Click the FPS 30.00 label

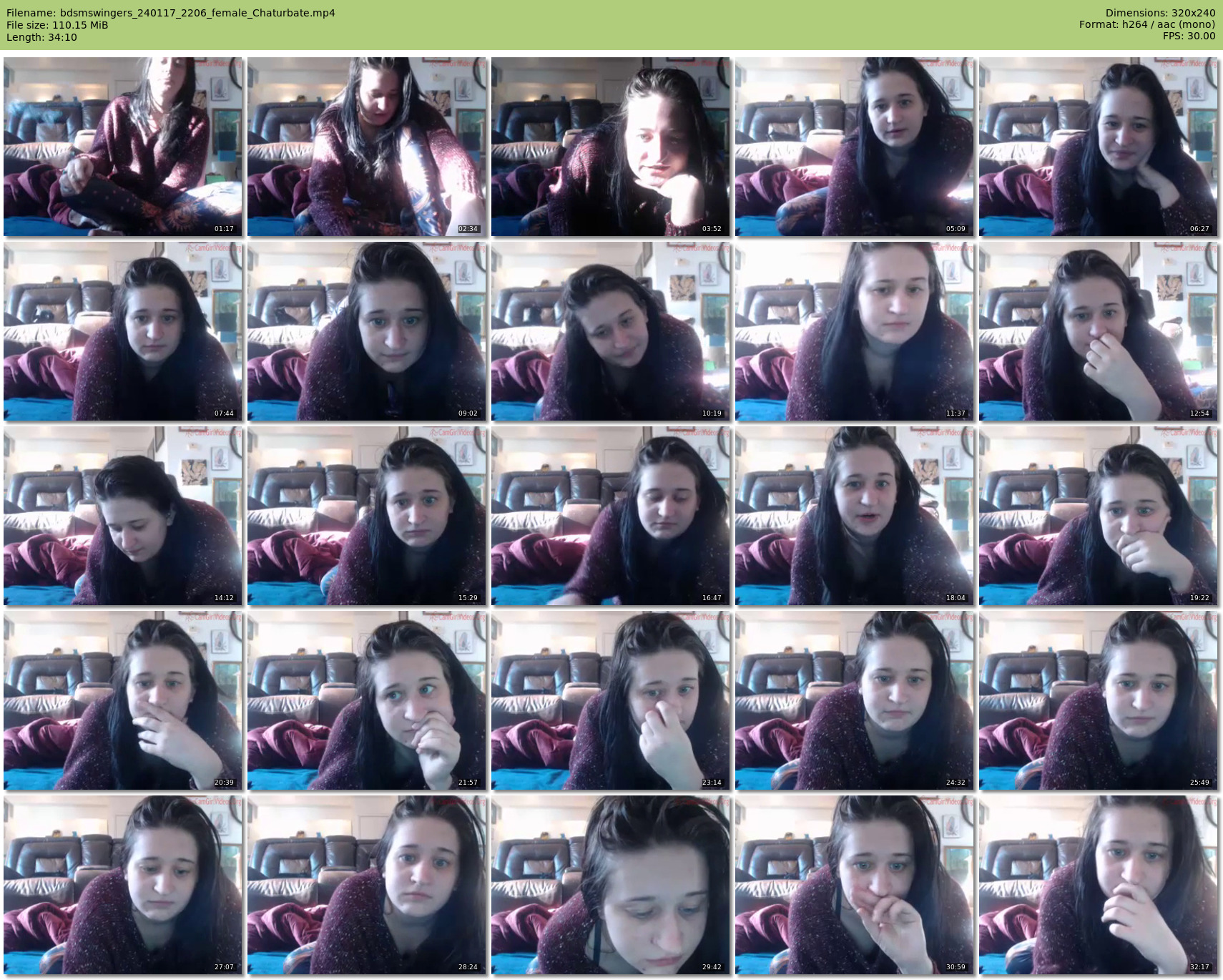(x=1189, y=36)
